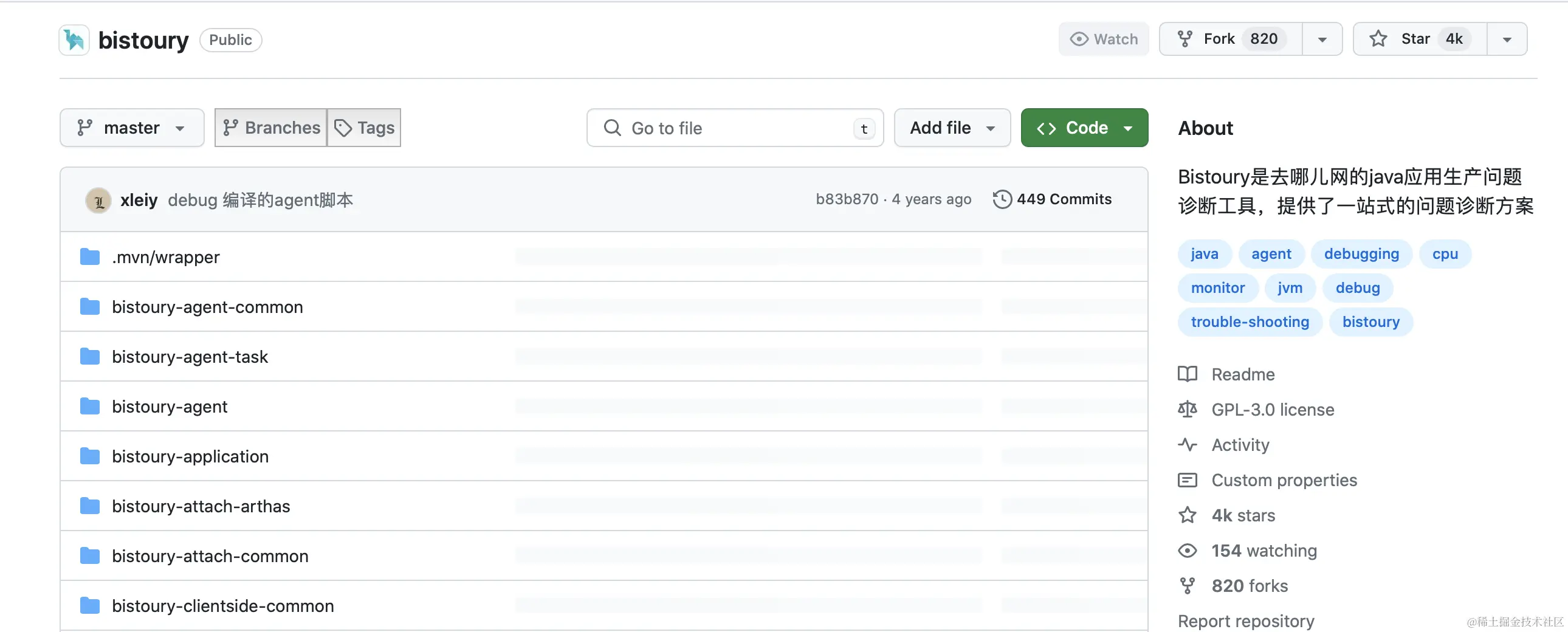Open the bistoury repository name link
This screenshot has height=632, width=1568.
(143, 40)
